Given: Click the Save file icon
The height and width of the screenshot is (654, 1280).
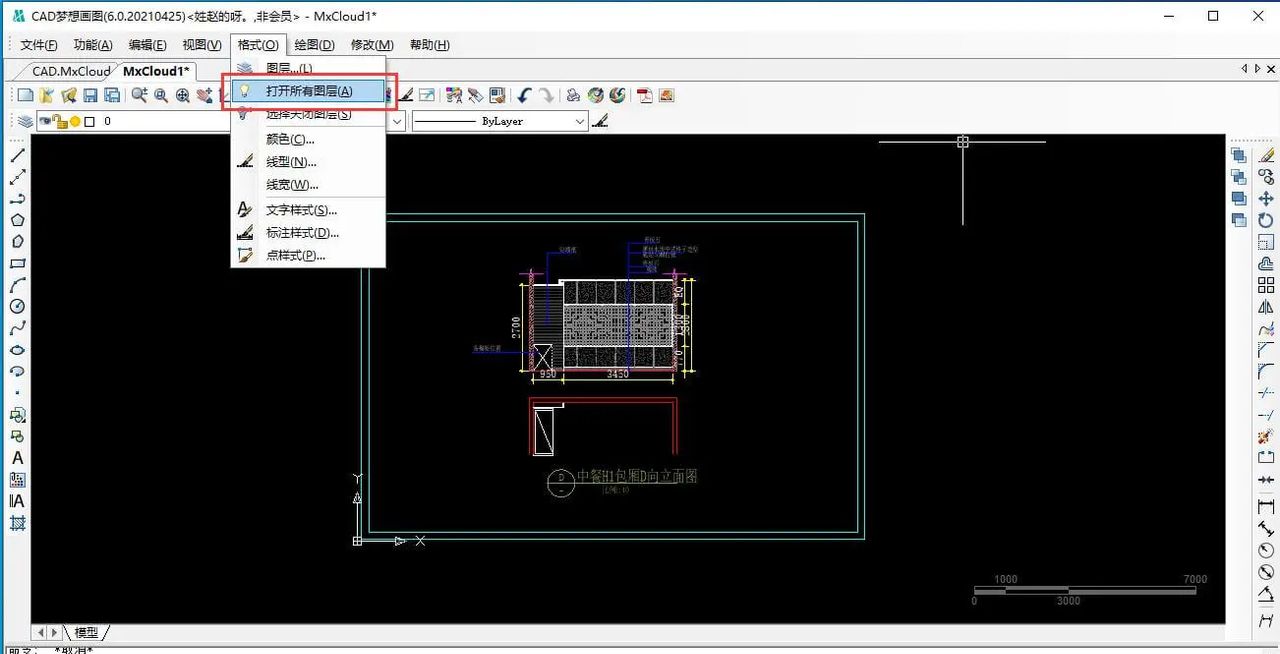Looking at the screenshot, I should [90, 95].
